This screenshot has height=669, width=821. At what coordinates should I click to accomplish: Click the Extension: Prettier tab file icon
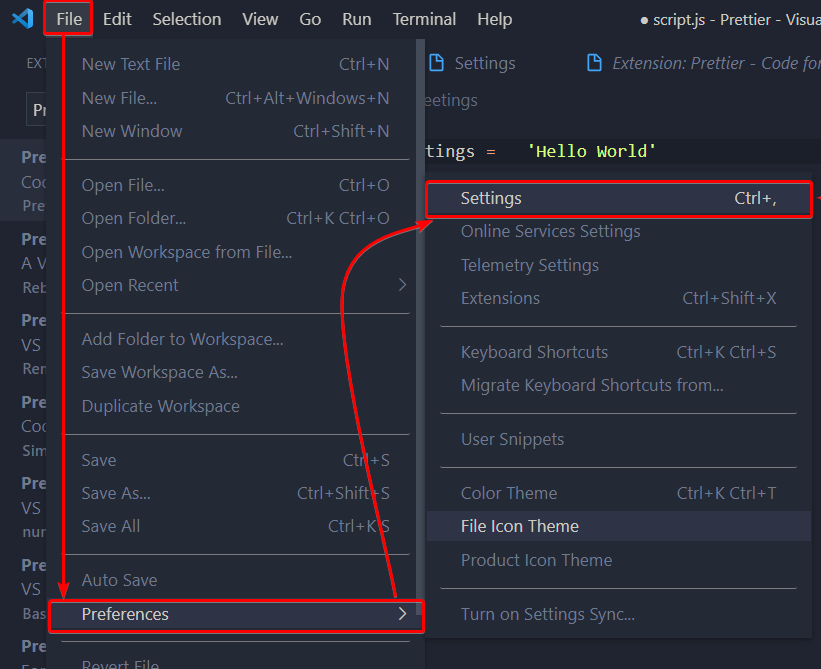click(594, 63)
